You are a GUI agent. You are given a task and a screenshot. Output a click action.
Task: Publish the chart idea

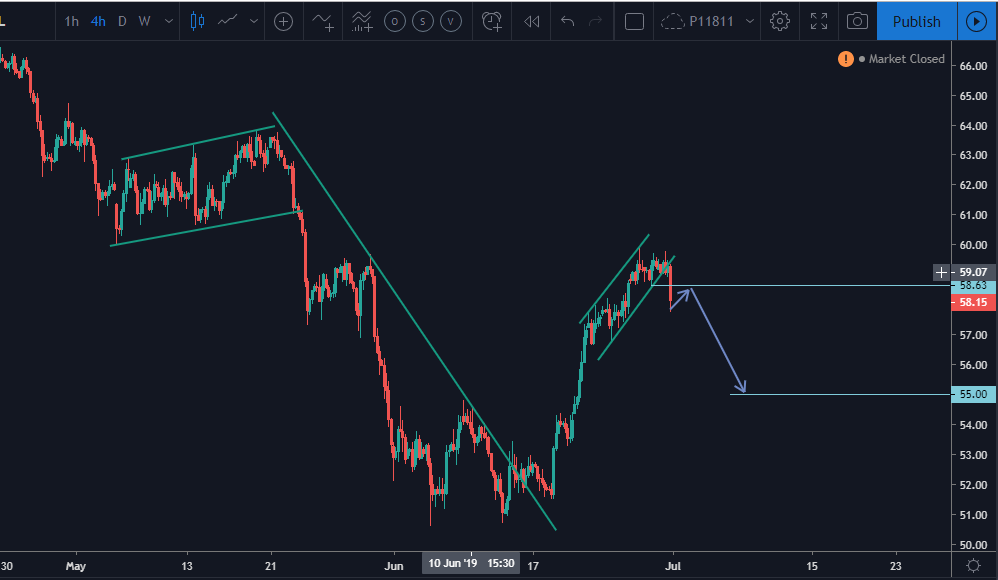coord(917,22)
